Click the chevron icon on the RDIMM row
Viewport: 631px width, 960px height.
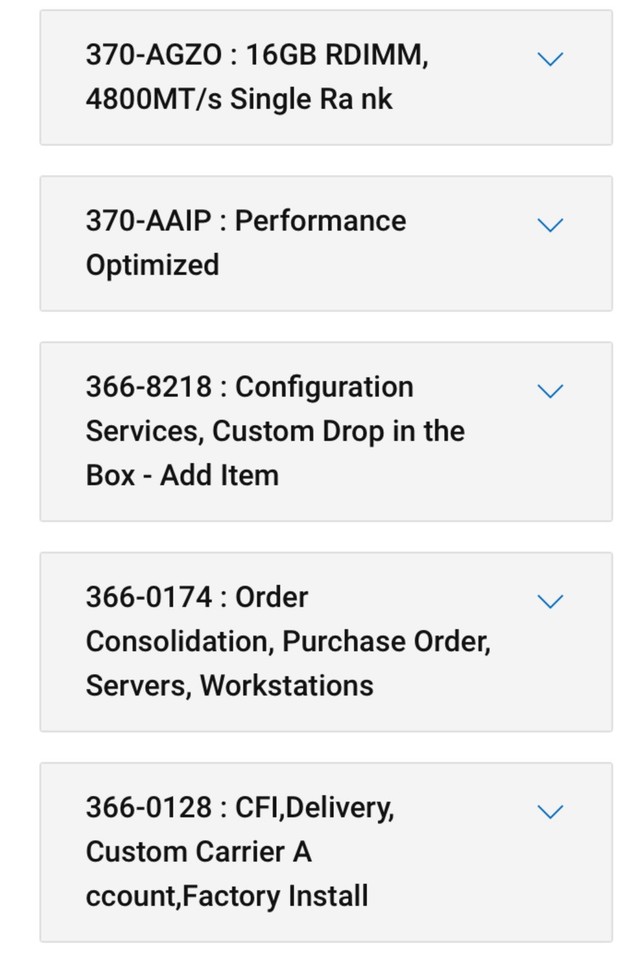[549, 58]
